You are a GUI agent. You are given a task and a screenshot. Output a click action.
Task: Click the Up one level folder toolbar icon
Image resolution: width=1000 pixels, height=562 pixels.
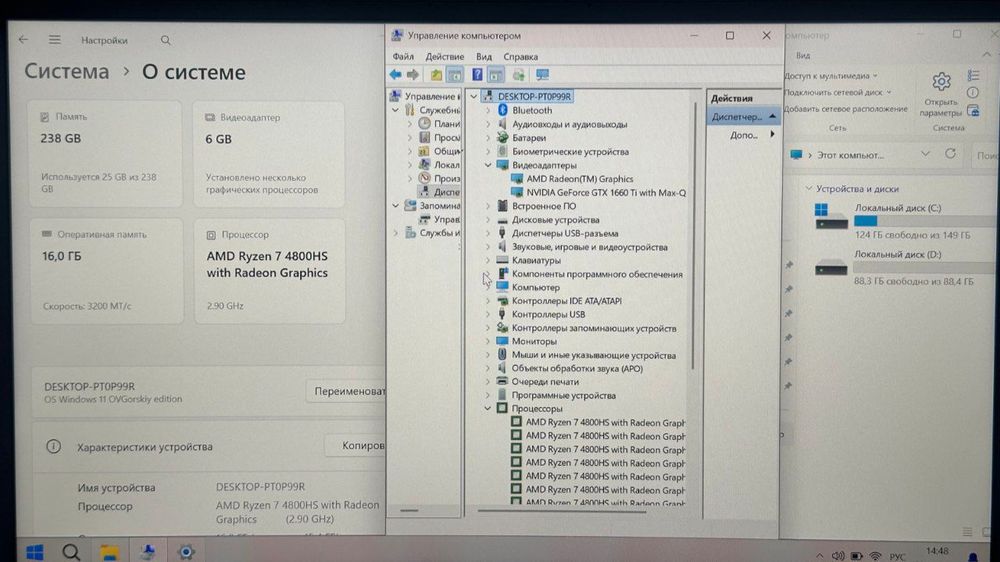436,75
